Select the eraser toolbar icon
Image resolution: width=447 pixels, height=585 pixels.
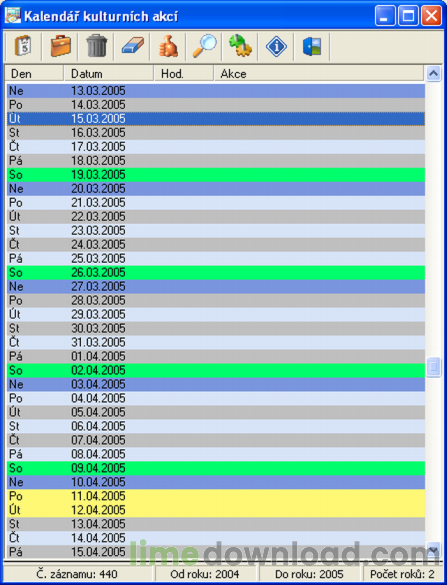133,46
